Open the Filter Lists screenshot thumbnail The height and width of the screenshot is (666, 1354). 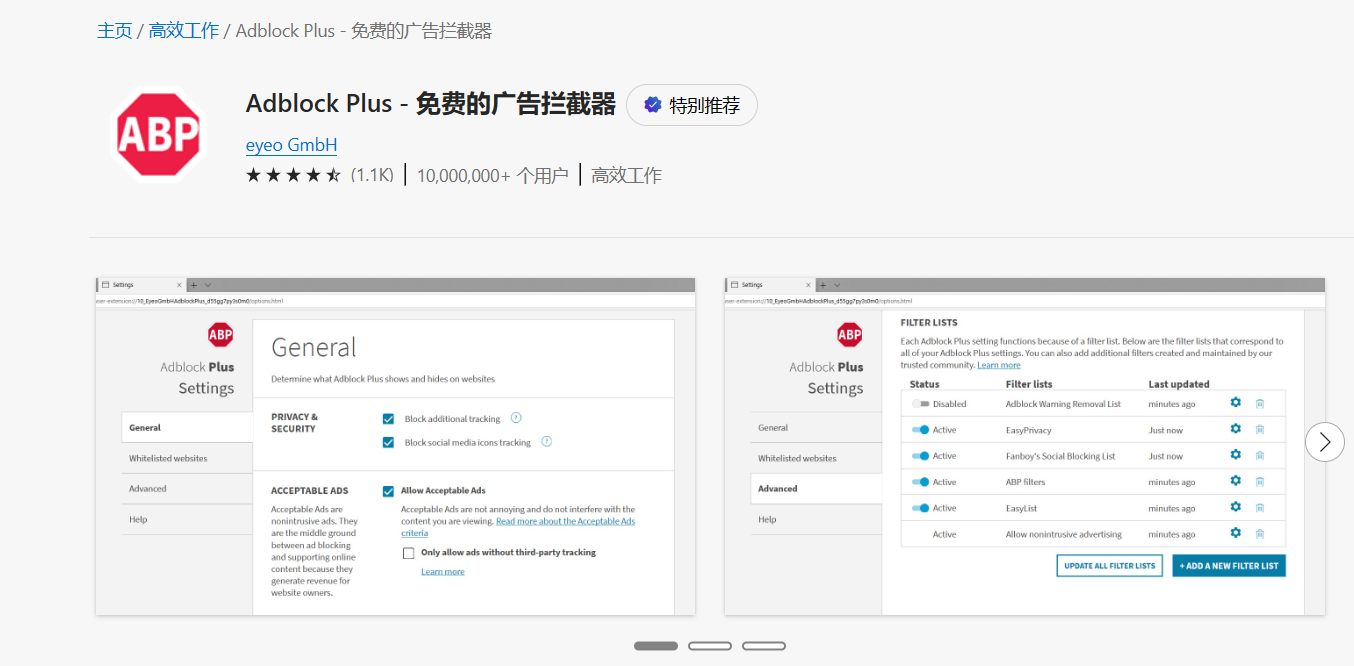1025,446
